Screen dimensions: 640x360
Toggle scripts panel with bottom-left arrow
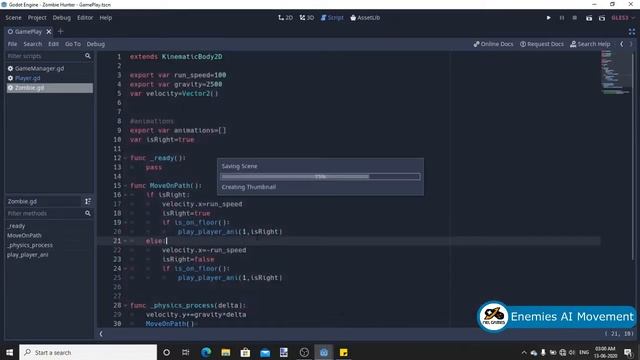pos(101,334)
